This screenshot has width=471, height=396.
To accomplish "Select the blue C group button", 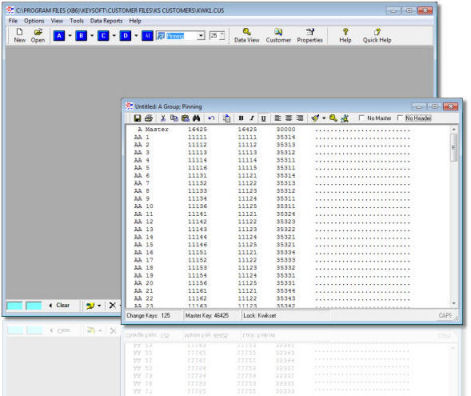I will [103, 36].
